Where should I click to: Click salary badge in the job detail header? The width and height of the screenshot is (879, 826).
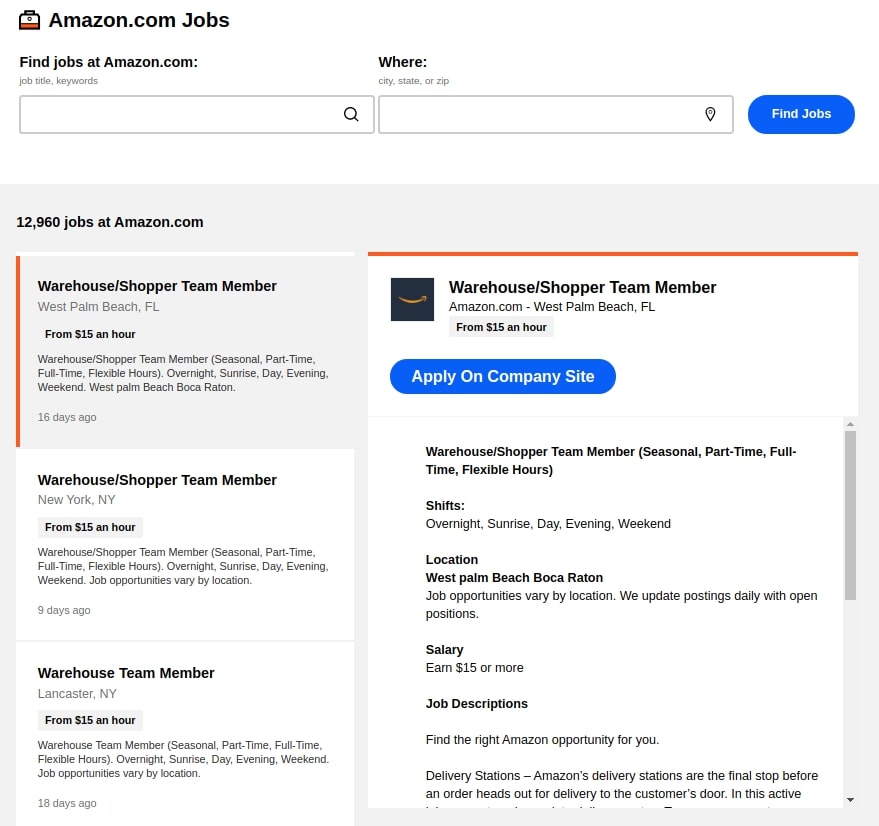pos(501,327)
